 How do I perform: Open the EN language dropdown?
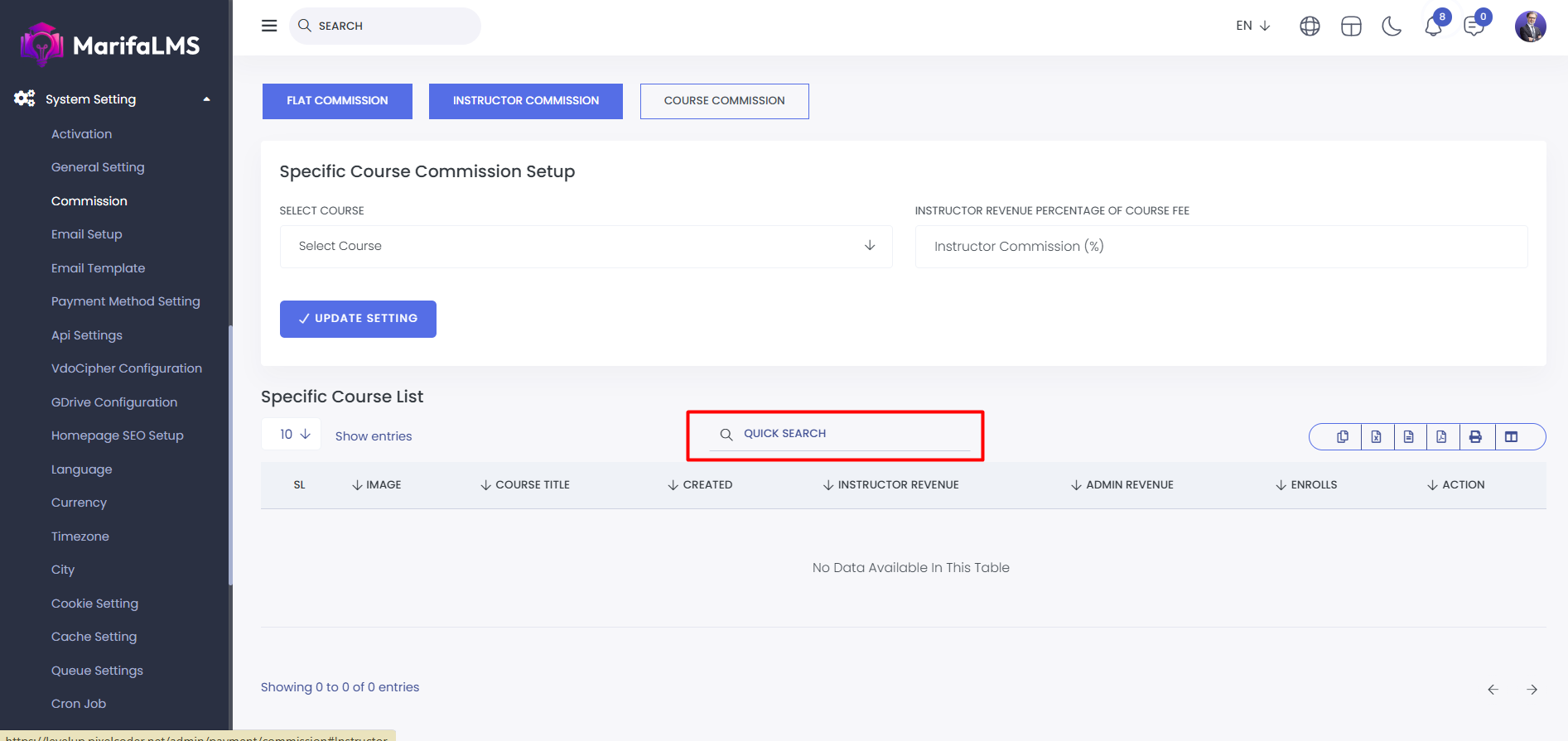(1252, 26)
